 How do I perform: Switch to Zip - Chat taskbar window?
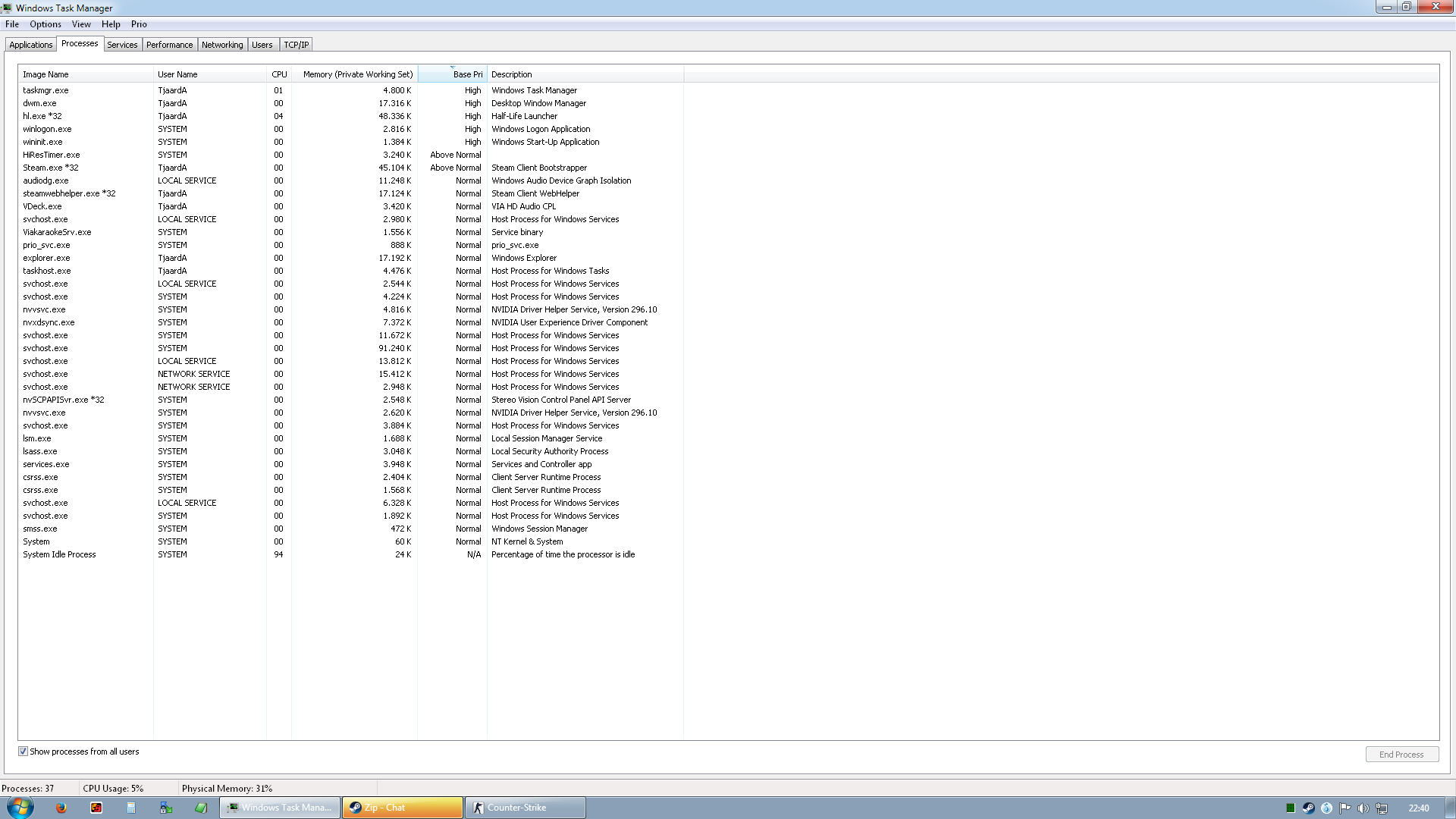(403, 808)
